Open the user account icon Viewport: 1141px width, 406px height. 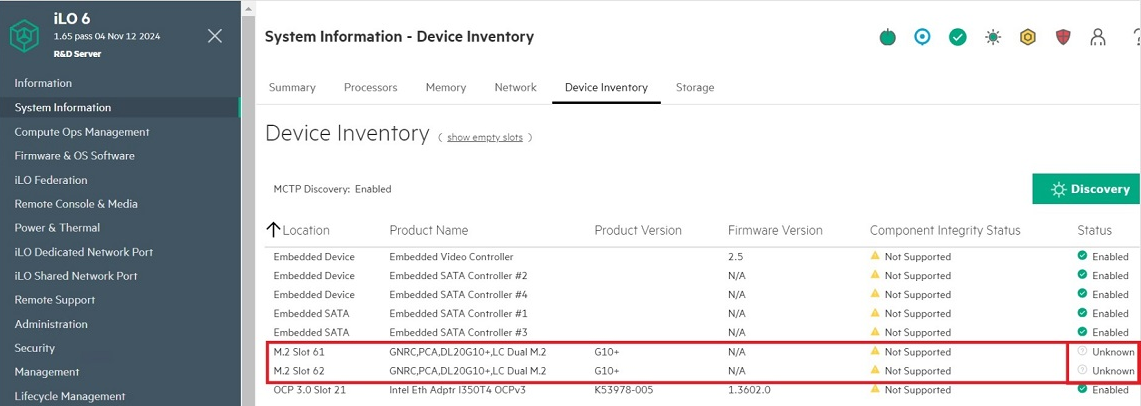[1098, 37]
